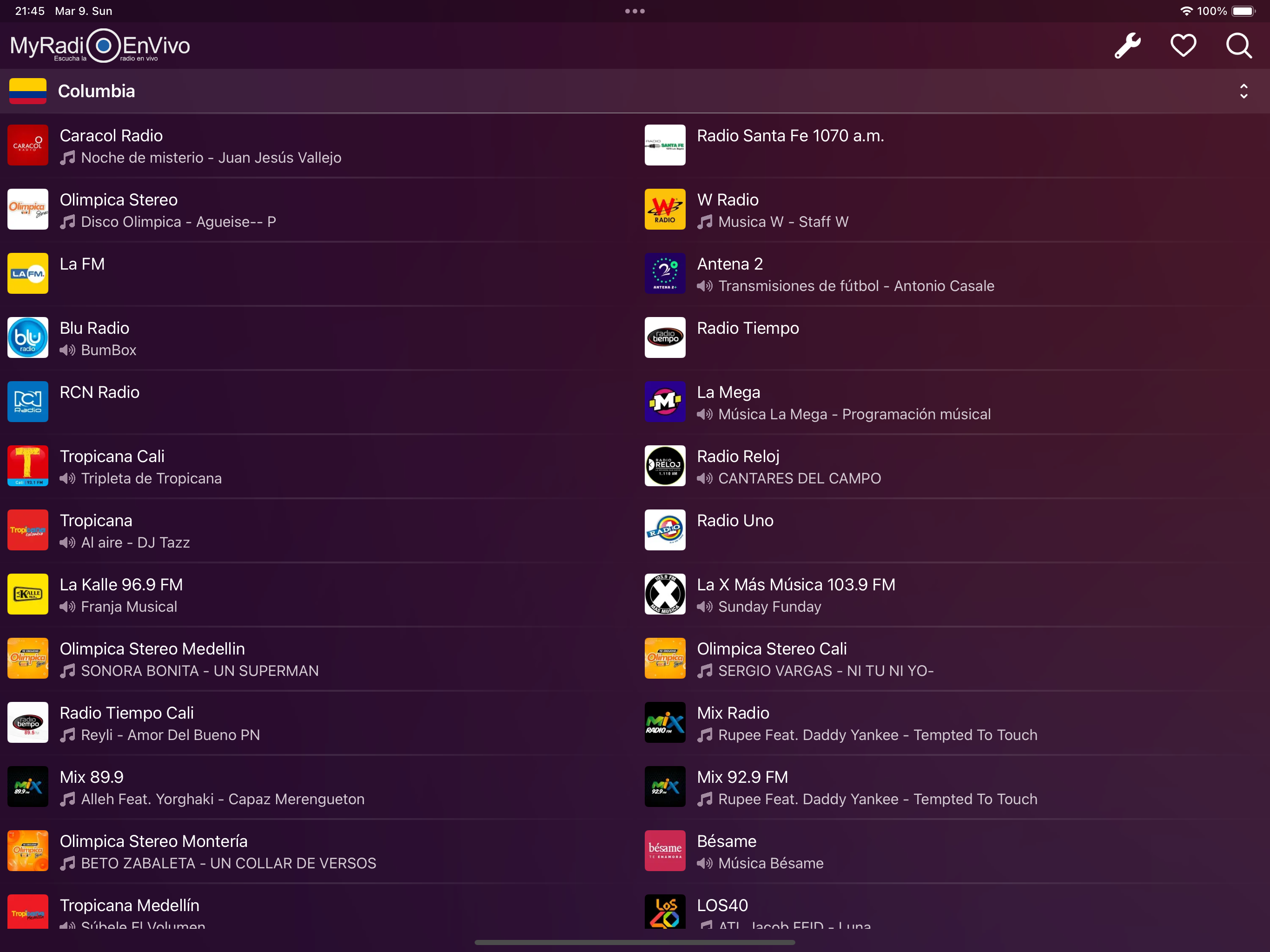
Task: Tap the Radio Reloj logo
Action: 665,466
